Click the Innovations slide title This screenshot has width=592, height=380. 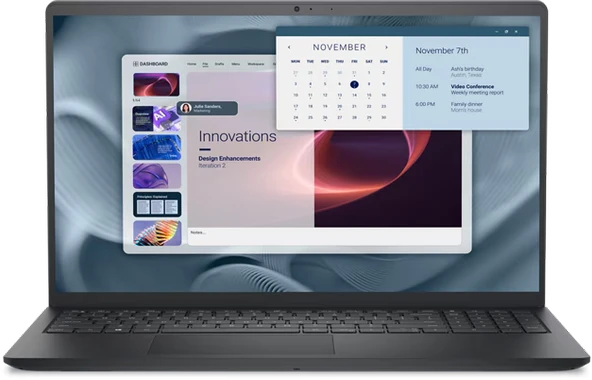click(237, 136)
